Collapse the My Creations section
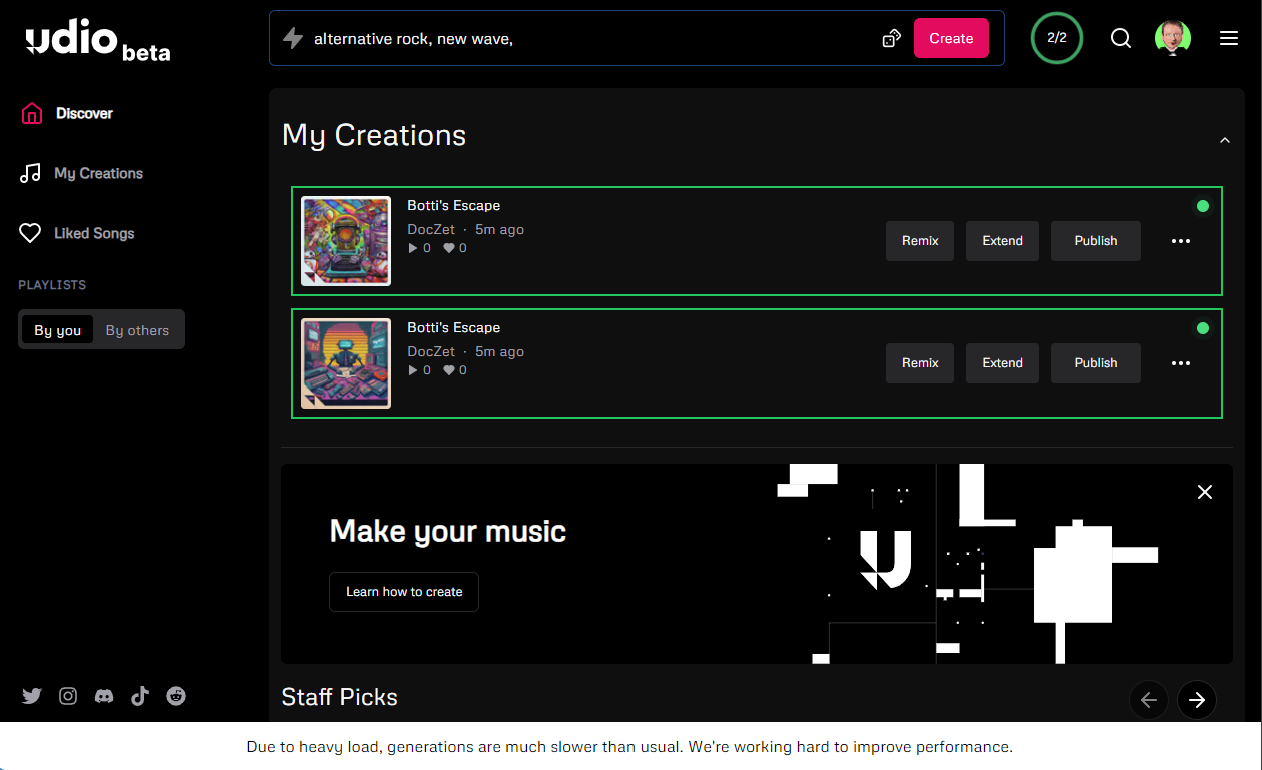Screen dimensions: 1262x770 (x=1225, y=140)
